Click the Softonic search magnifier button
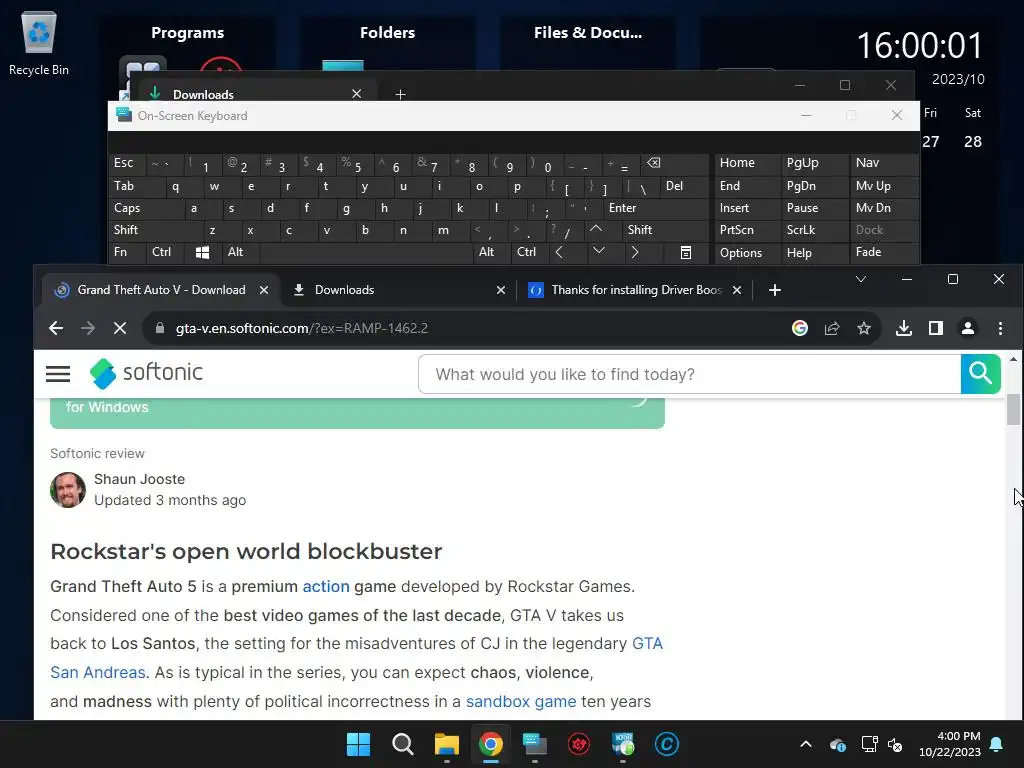1024x768 pixels. tap(980, 374)
